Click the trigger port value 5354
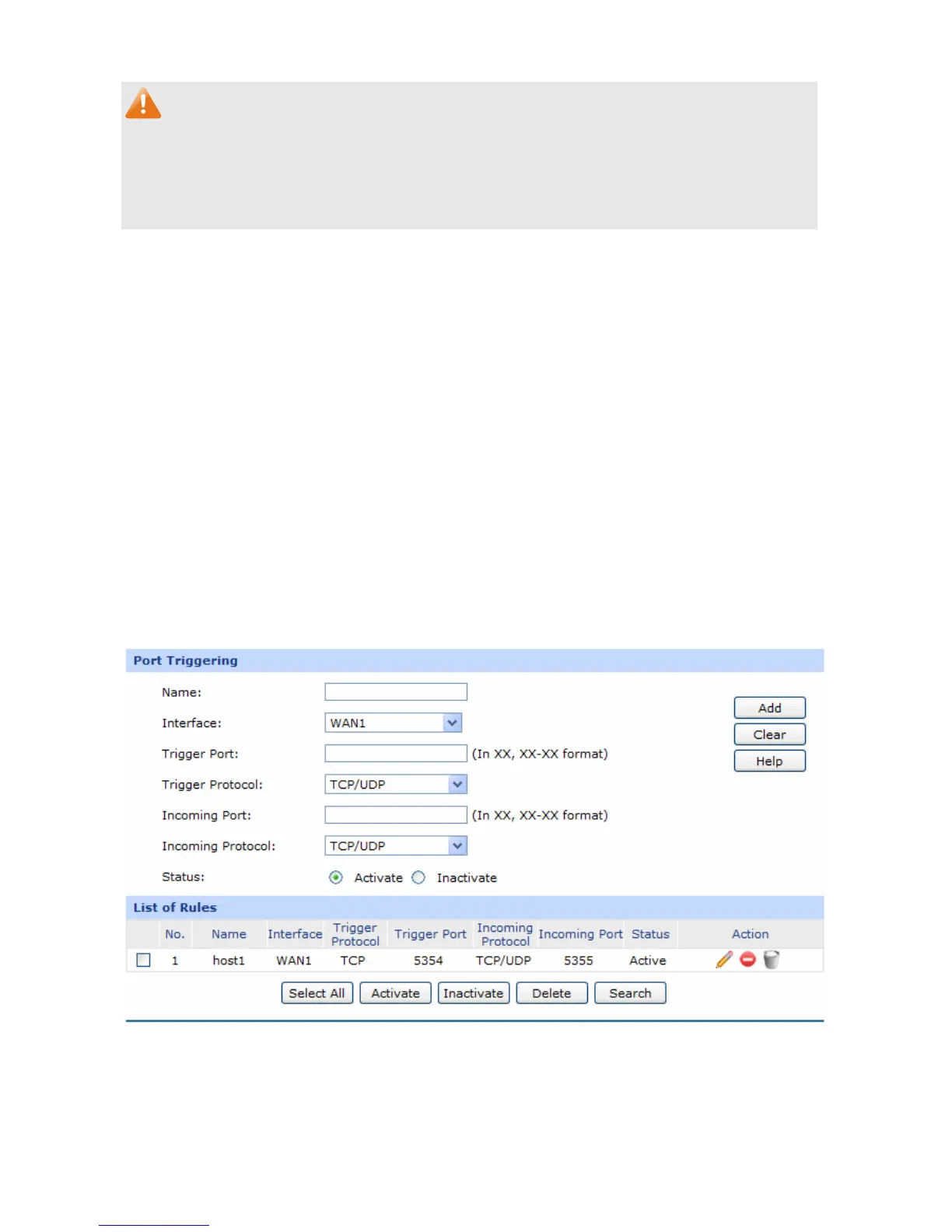 click(x=429, y=961)
